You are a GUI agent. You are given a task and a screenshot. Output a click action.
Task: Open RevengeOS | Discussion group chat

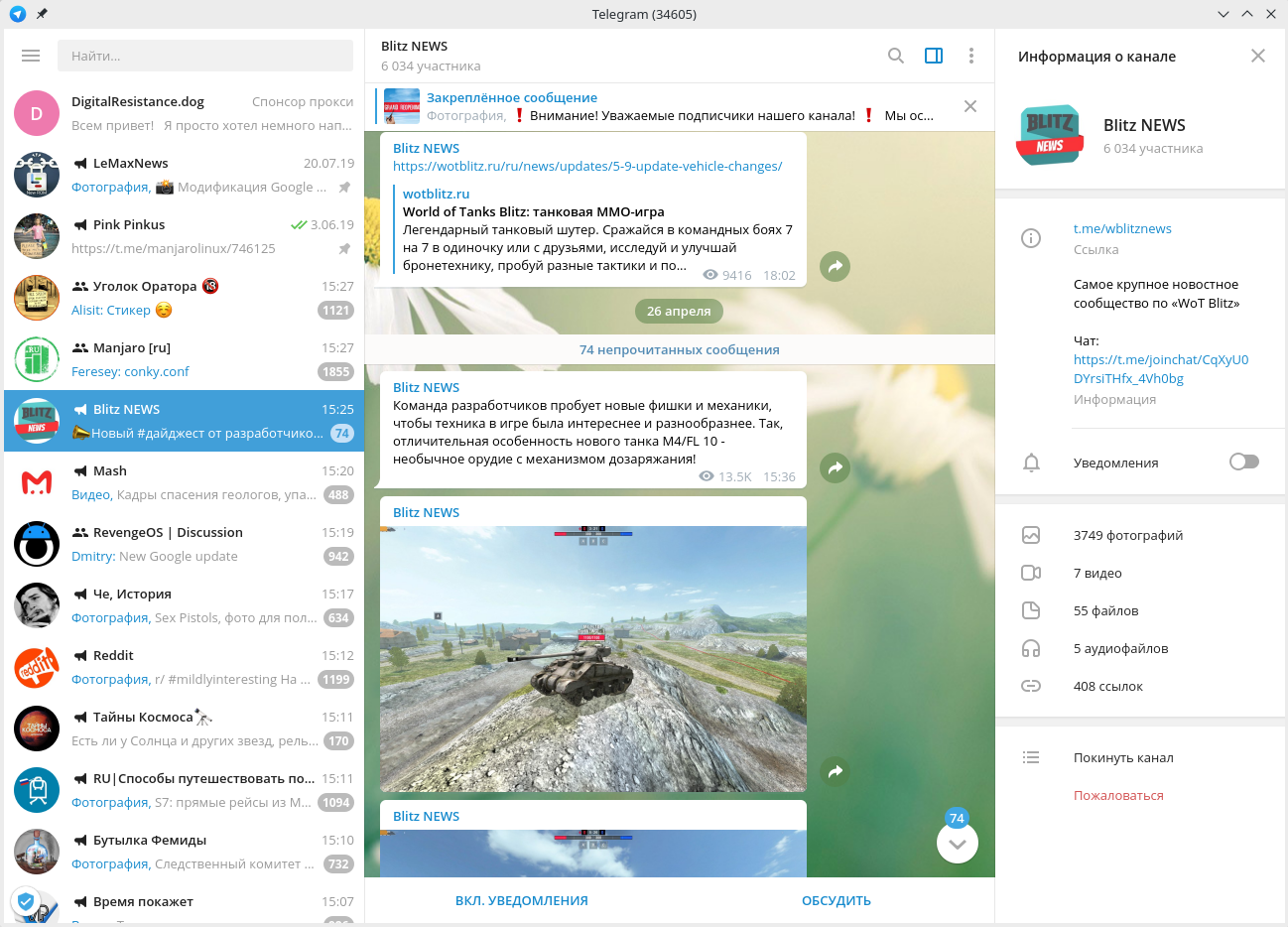(185, 544)
